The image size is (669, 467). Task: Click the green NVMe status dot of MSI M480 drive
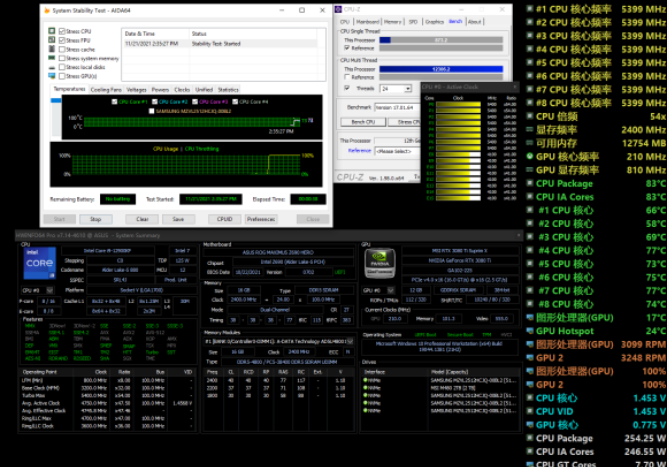coord(365,388)
